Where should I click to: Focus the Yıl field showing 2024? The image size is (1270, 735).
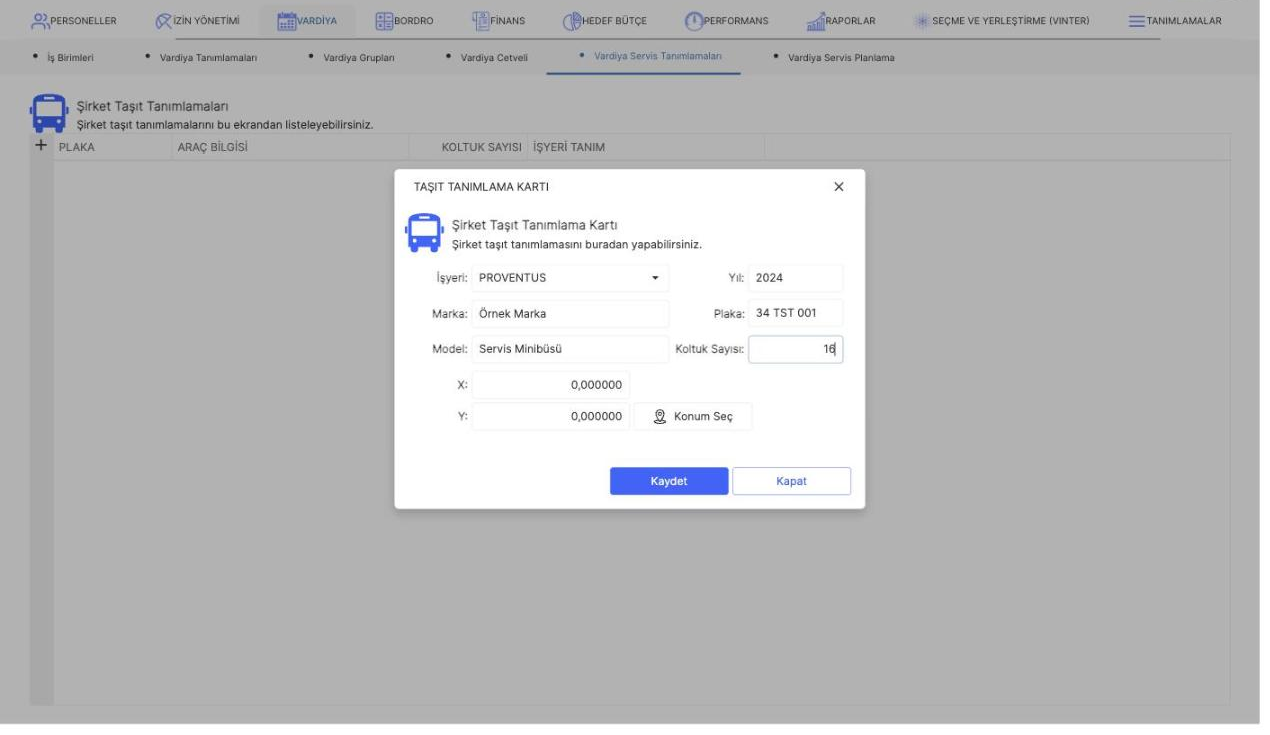pos(796,278)
